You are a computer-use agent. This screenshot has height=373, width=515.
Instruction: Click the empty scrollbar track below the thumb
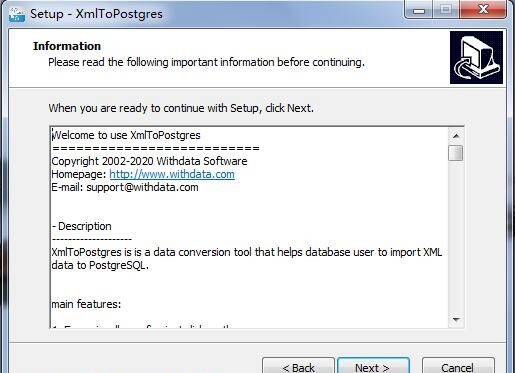(x=456, y=236)
